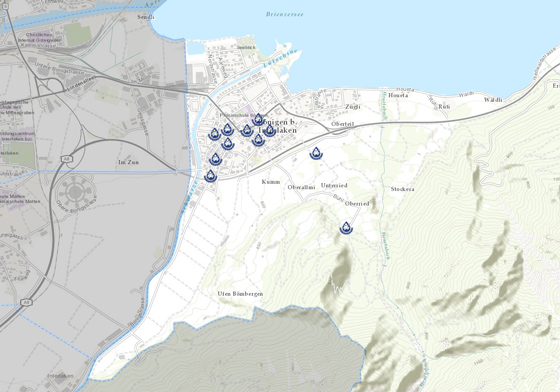
Task: Click the lower A8 road shield
Action: tap(26, 303)
